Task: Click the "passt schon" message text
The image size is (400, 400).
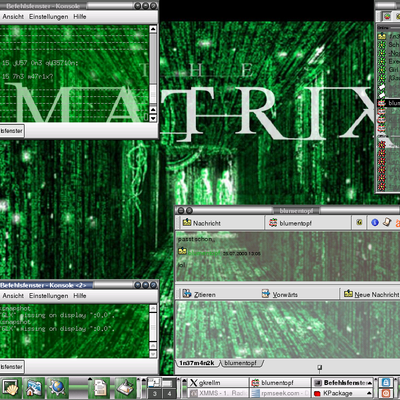Action: (196, 239)
